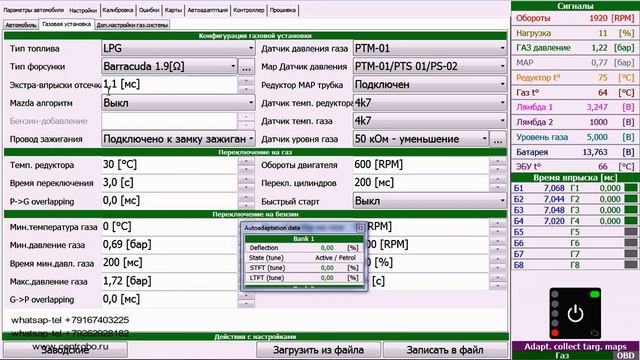Click the Время мин.давл. газа field
This screenshot has height=360, width=640.
pos(169,262)
